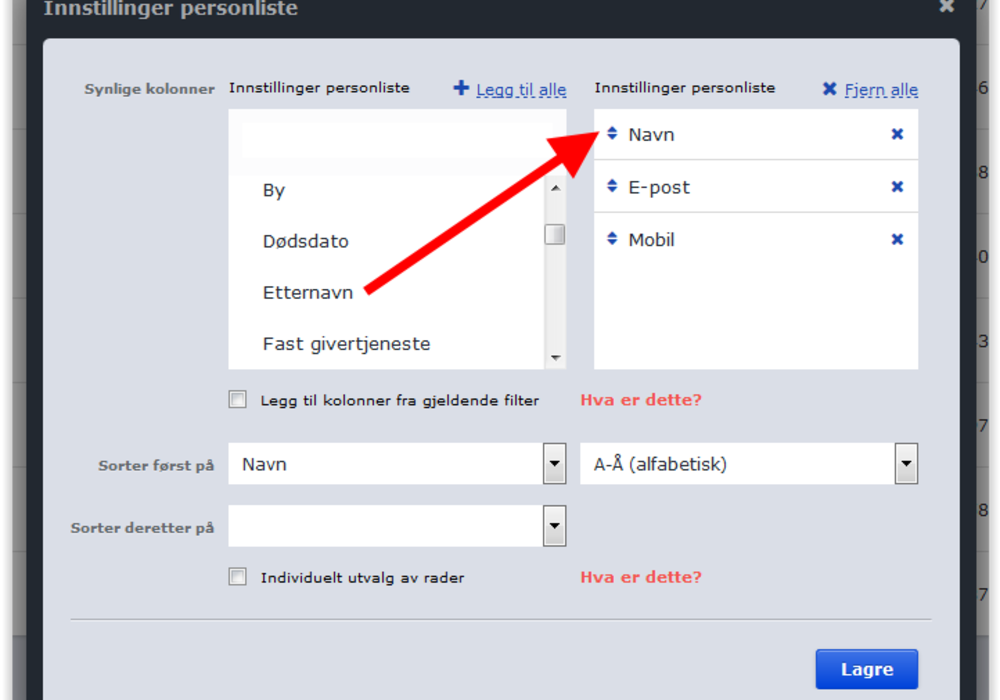This screenshot has height=700, width=1000.
Task: Expand the Sorter deretter på dropdown
Action: [x=397, y=526]
